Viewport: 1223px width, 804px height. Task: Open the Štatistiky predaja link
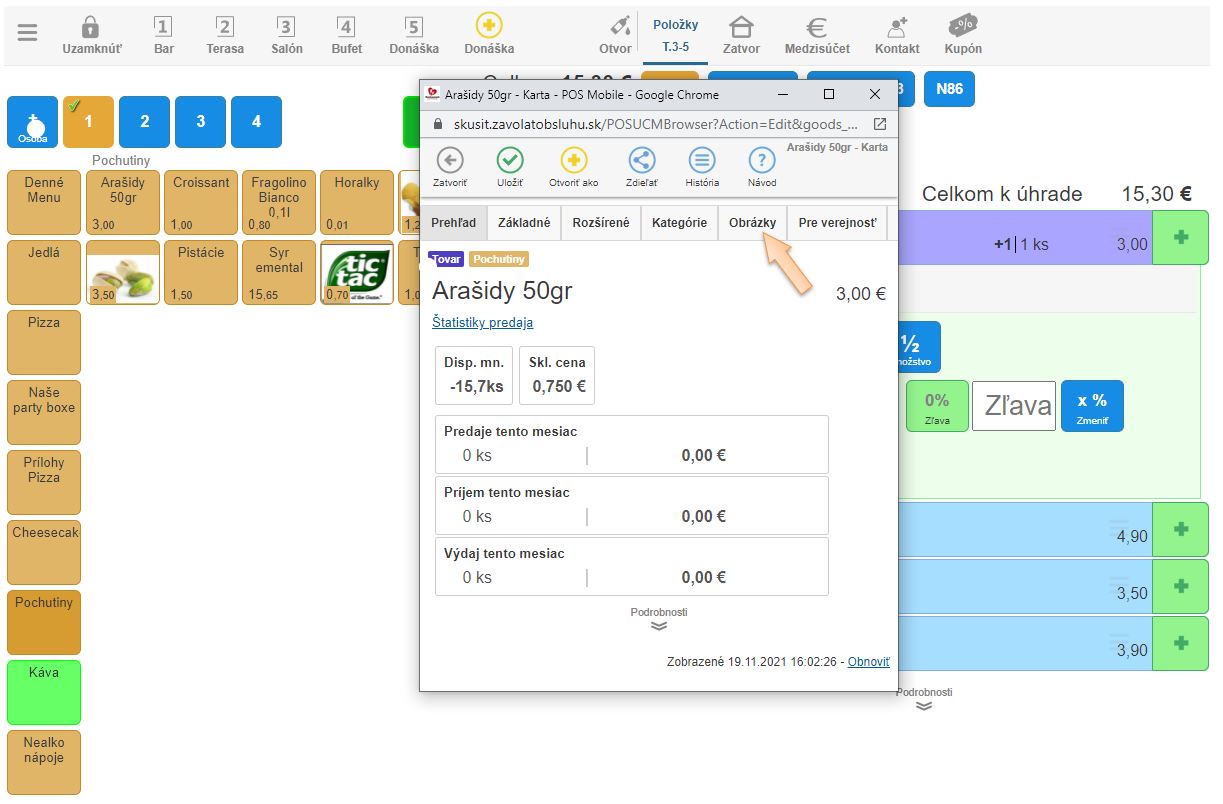tap(482, 322)
